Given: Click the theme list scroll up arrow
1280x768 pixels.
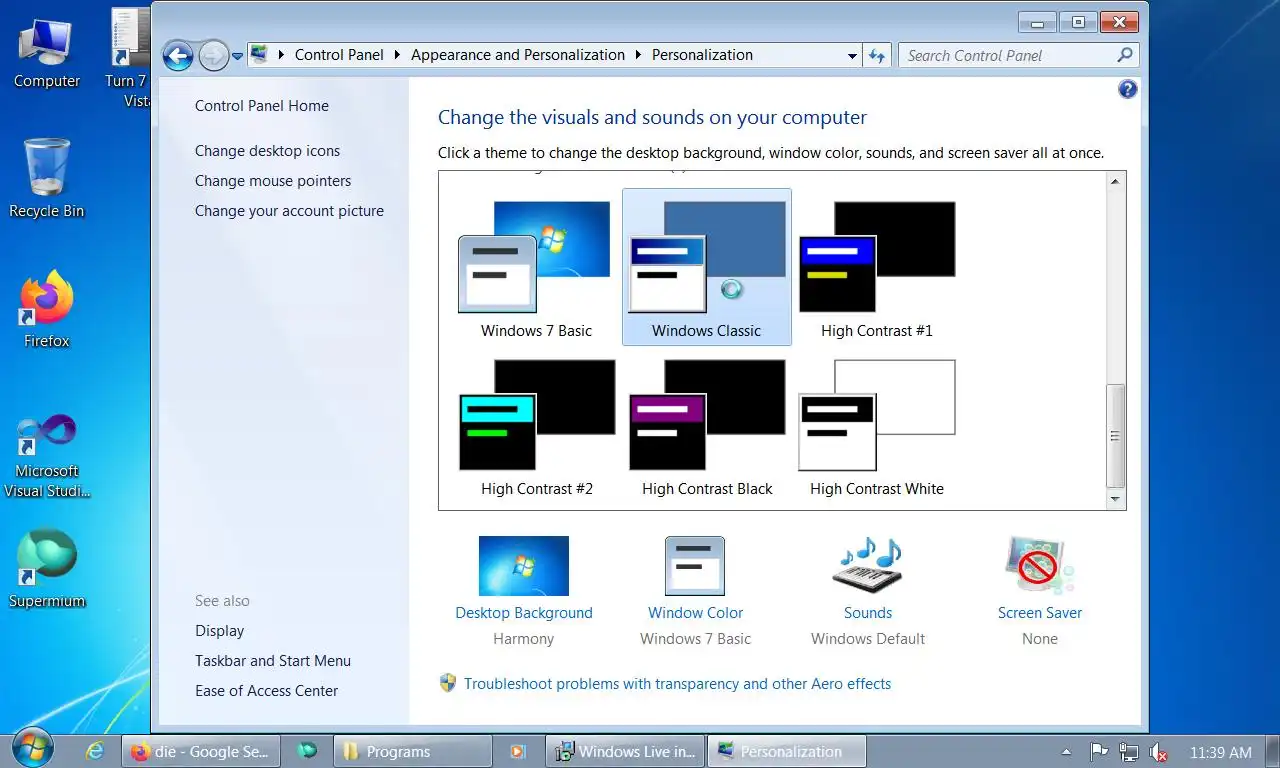Looking at the screenshot, I should [1115, 182].
